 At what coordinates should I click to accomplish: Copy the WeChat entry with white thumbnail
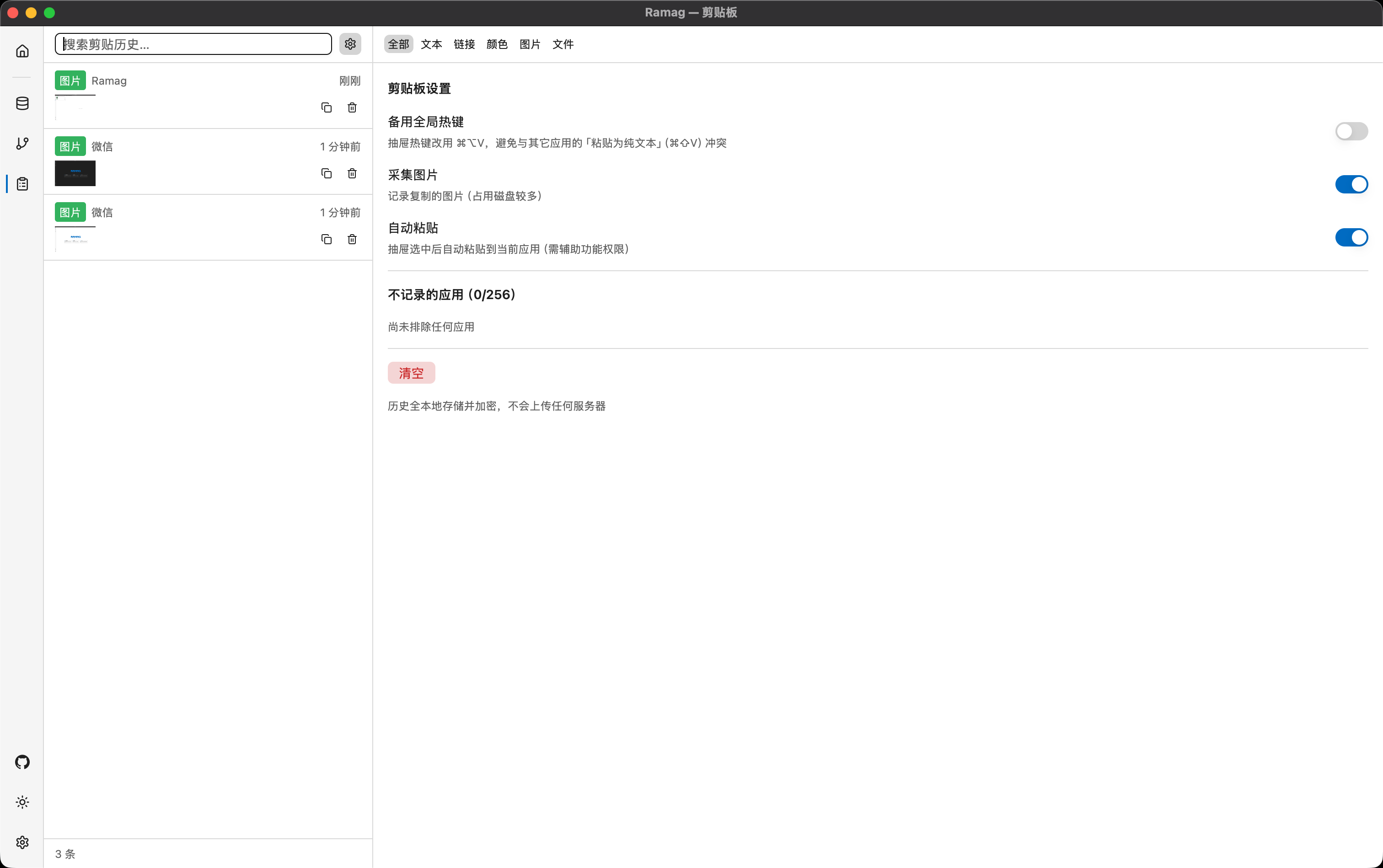coord(327,239)
